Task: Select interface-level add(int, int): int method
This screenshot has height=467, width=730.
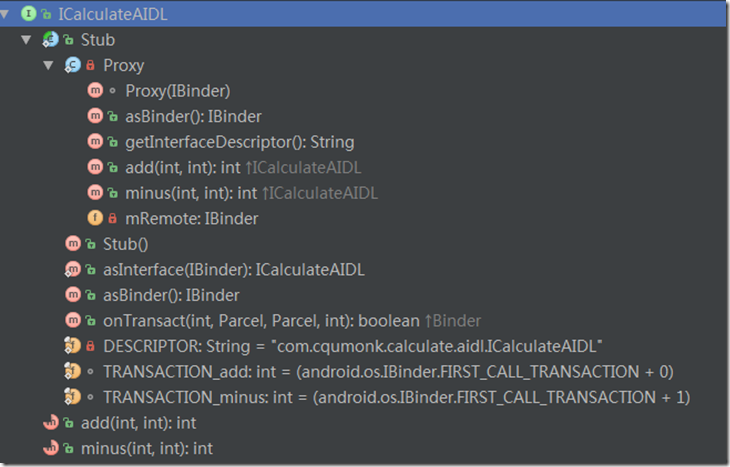Action: [x=139, y=422]
